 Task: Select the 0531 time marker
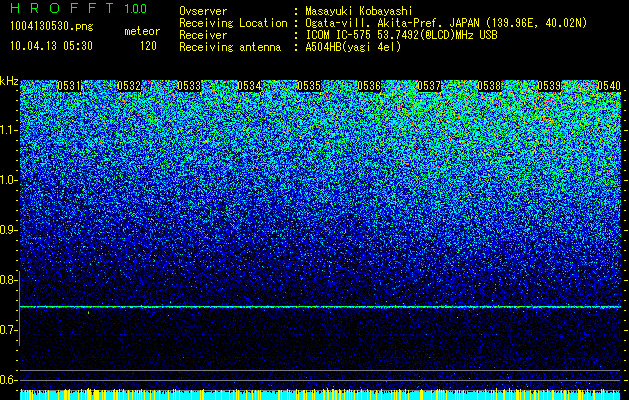(x=69, y=86)
